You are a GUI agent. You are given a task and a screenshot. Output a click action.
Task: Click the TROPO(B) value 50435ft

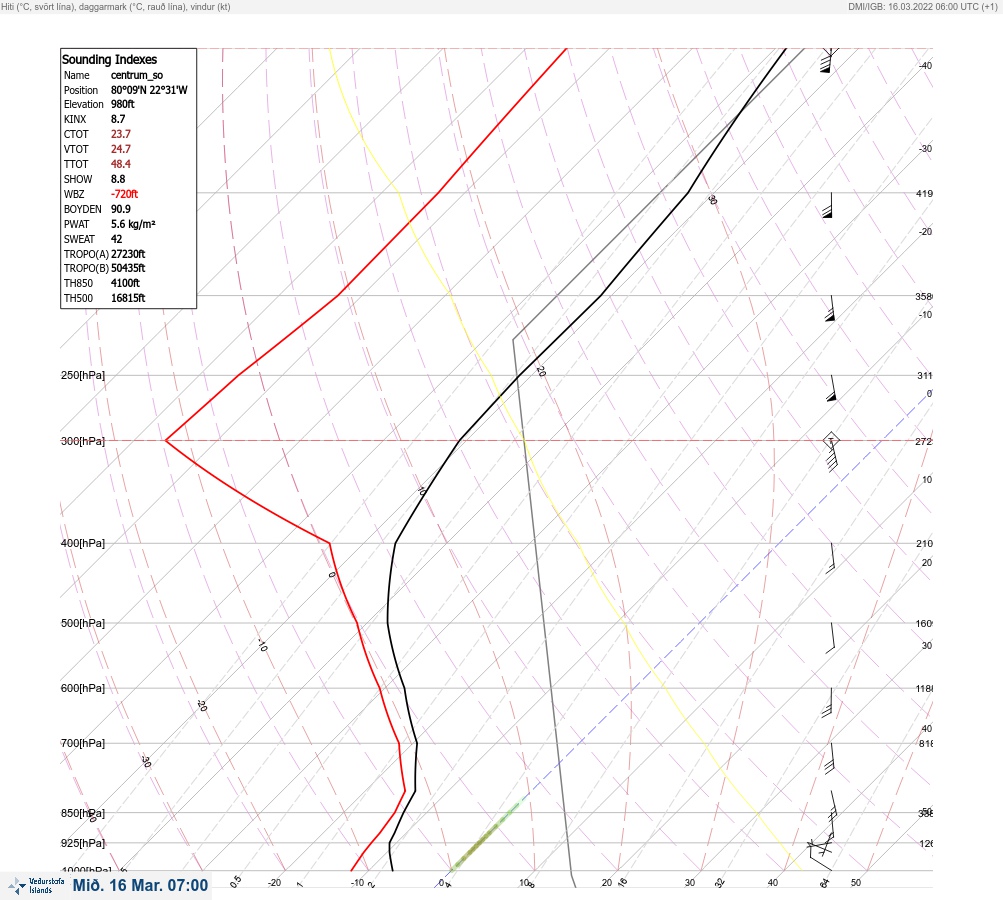[128, 268]
